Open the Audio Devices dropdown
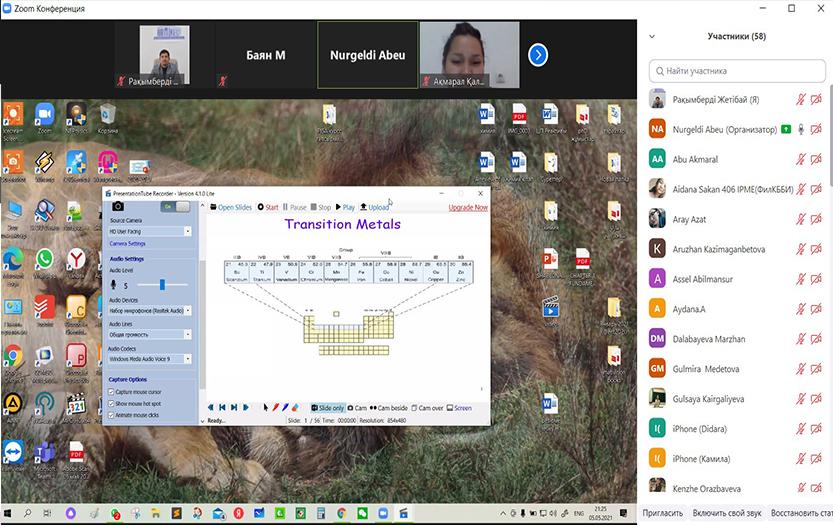 click(150, 310)
